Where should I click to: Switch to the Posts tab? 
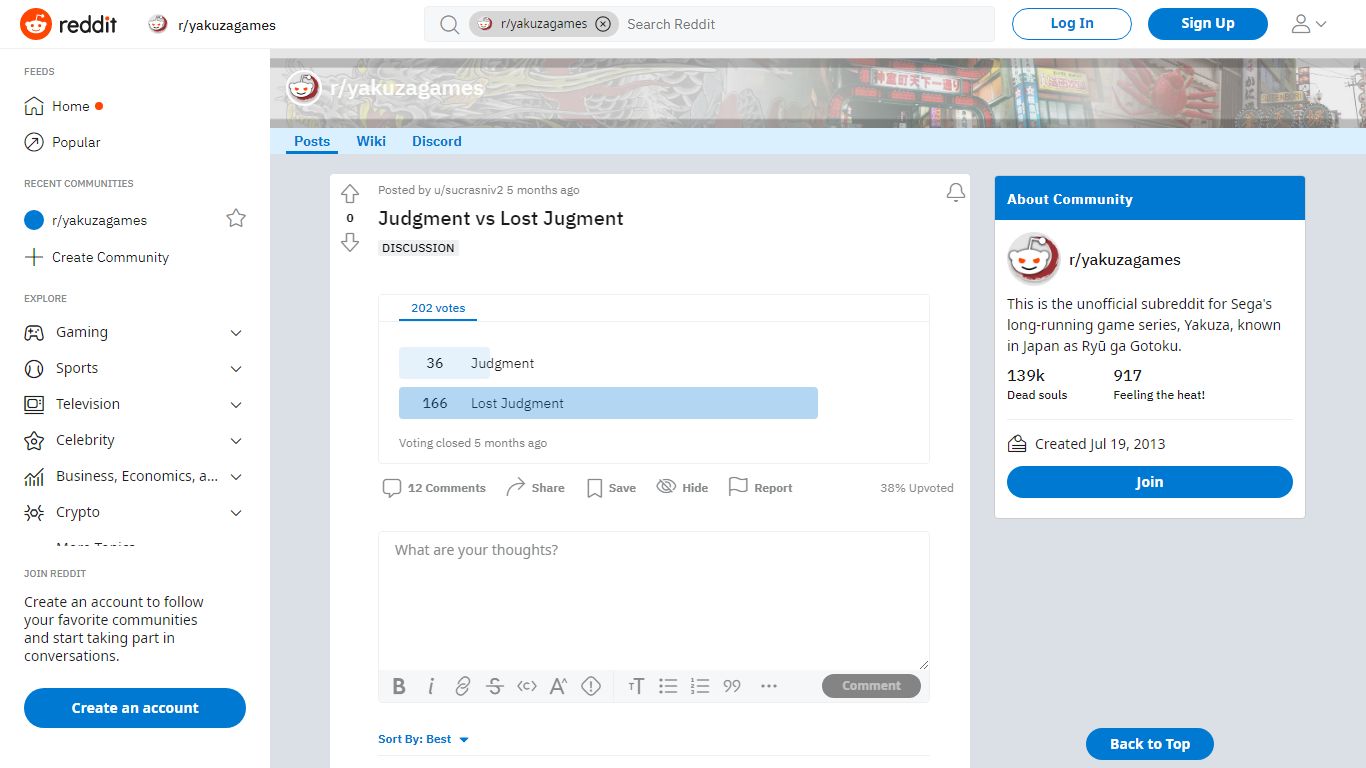[x=312, y=141]
